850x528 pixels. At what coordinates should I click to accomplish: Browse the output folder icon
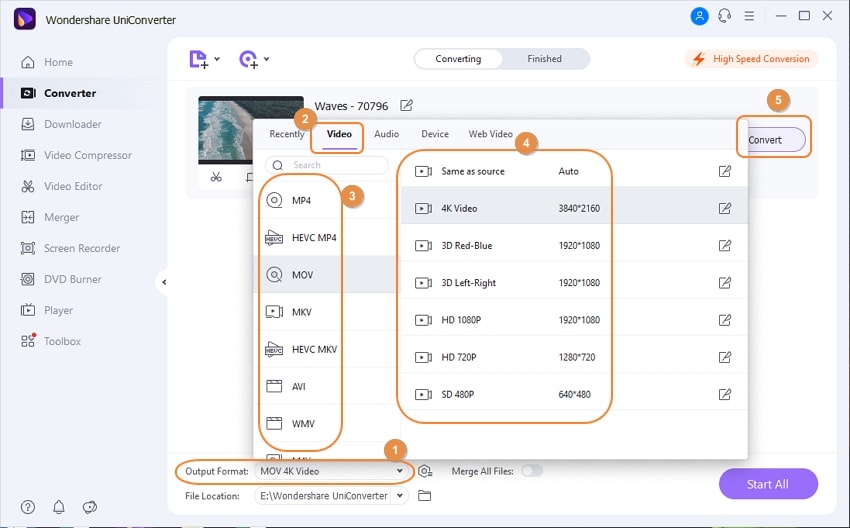point(424,495)
